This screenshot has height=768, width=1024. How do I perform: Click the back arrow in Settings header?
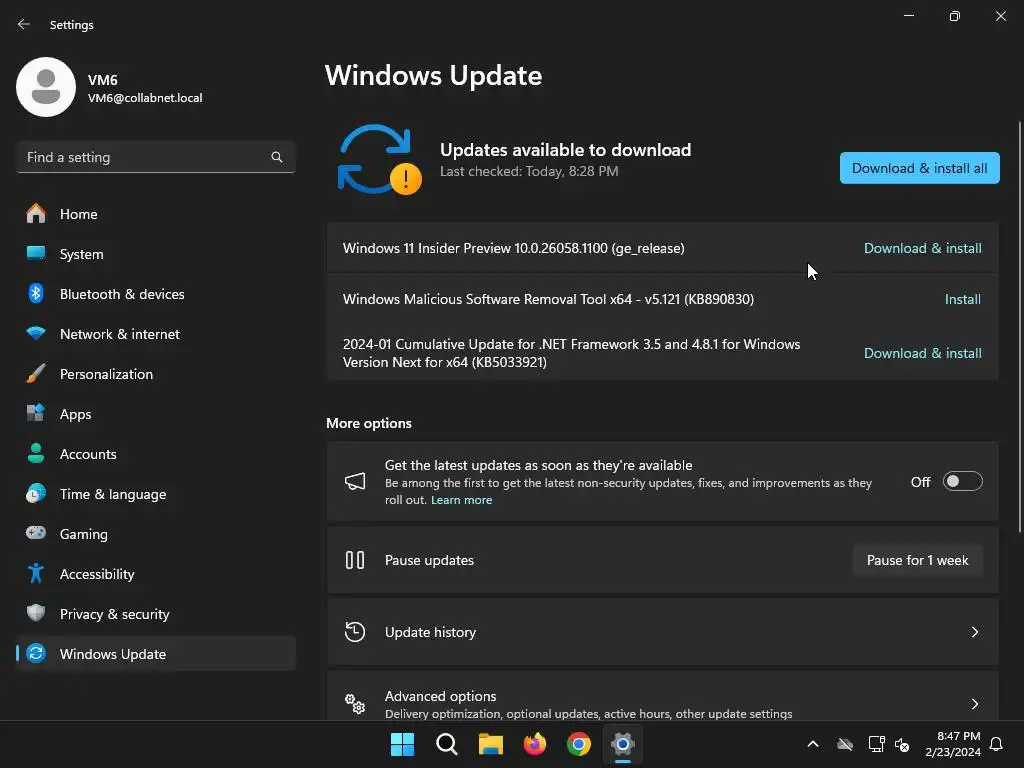(x=24, y=24)
